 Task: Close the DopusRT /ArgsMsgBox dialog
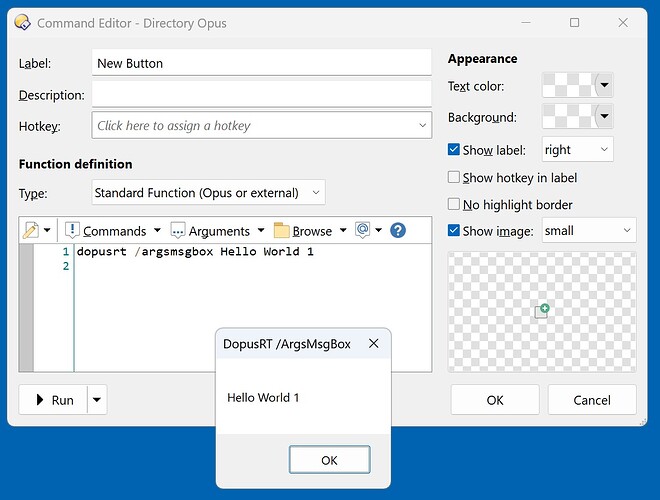373,343
